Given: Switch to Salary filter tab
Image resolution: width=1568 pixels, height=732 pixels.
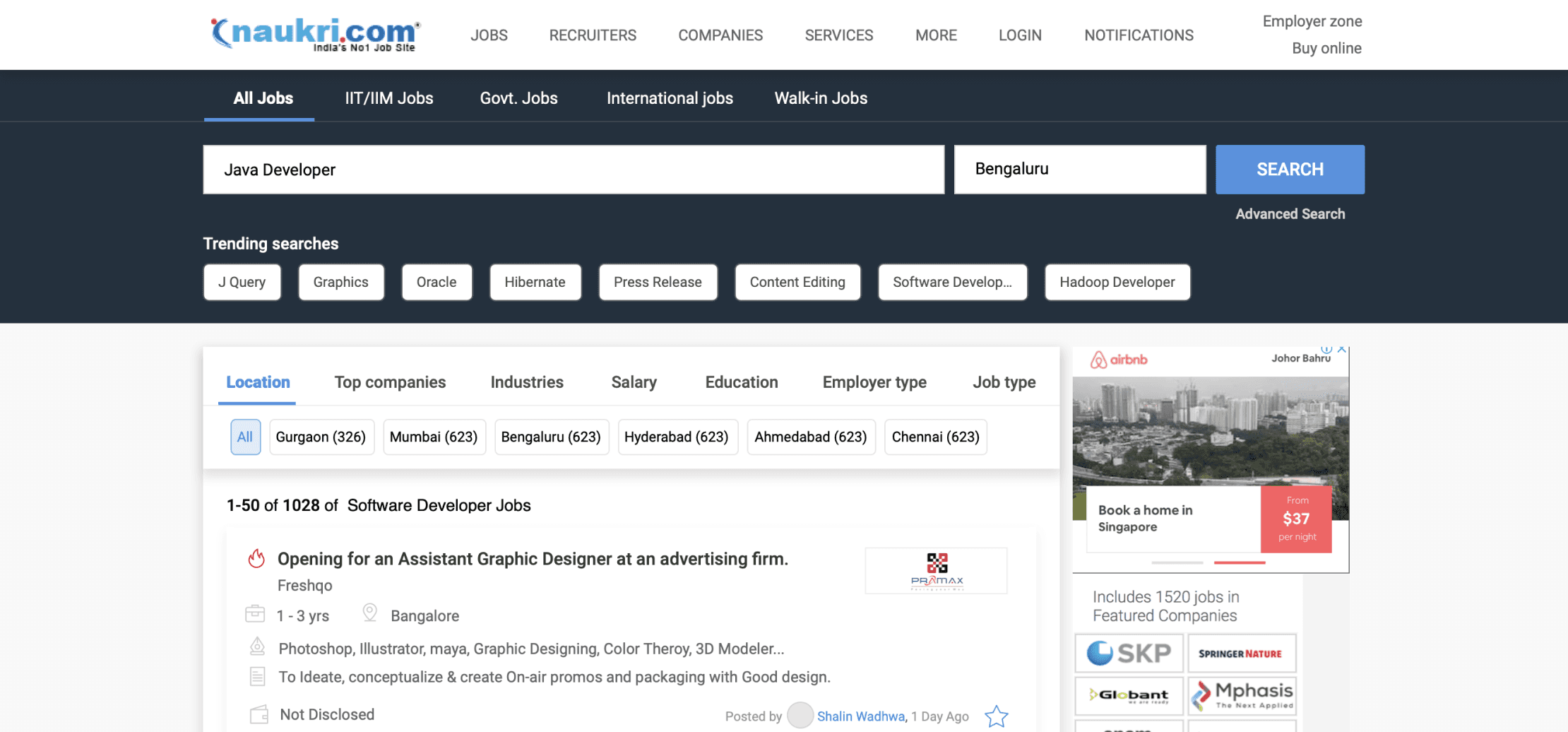Looking at the screenshot, I should pos(634,382).
